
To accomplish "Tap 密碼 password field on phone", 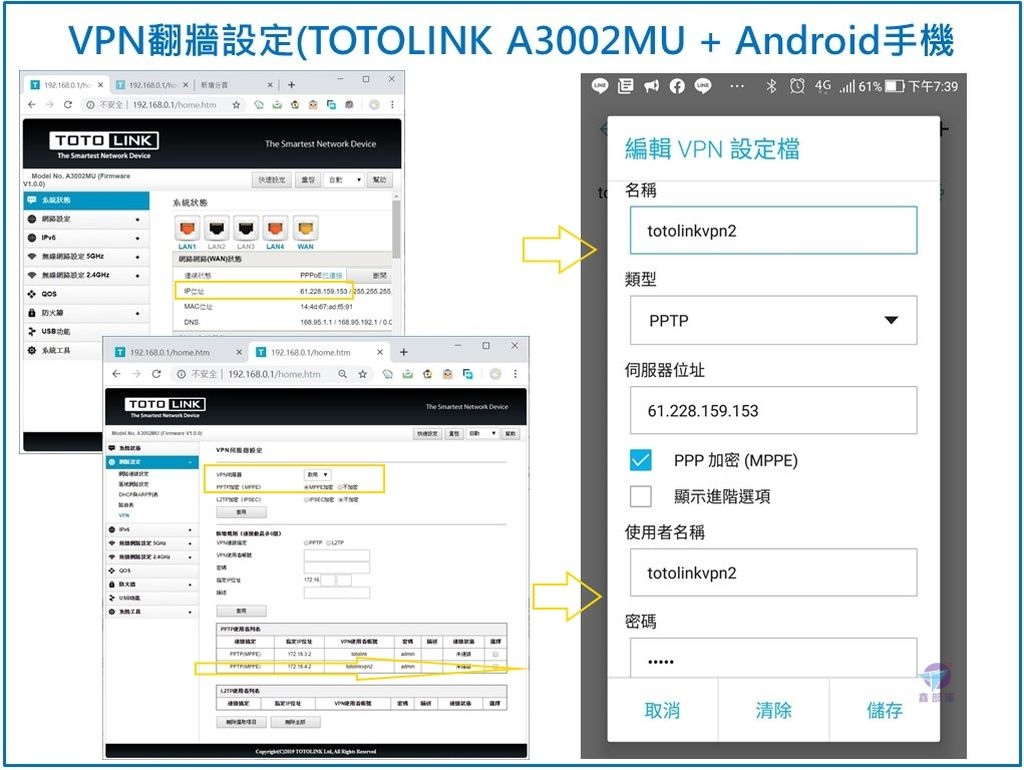I will [773, 658].
